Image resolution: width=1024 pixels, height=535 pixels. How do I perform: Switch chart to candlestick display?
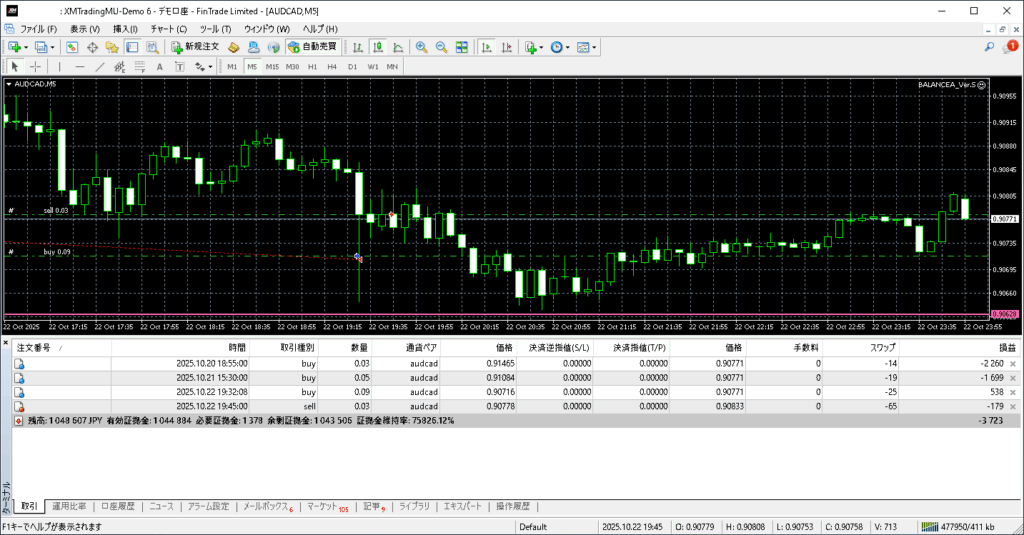379,47
